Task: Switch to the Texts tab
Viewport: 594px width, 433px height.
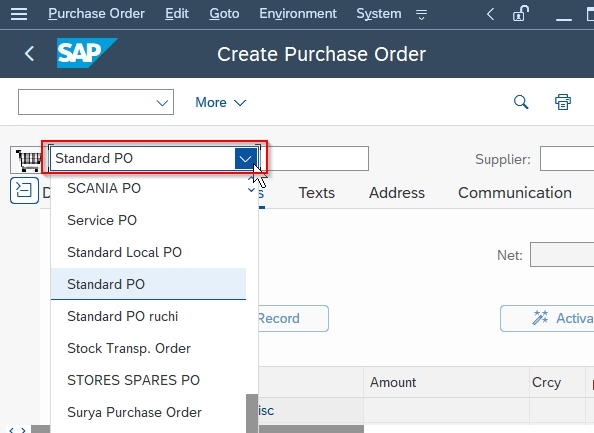Action: pos(317,193)
